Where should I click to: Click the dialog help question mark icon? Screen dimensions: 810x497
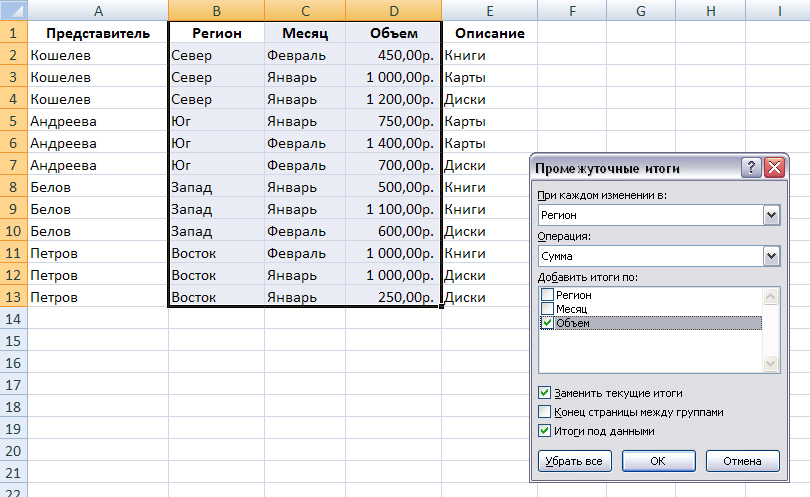click(x=751, y=167)
